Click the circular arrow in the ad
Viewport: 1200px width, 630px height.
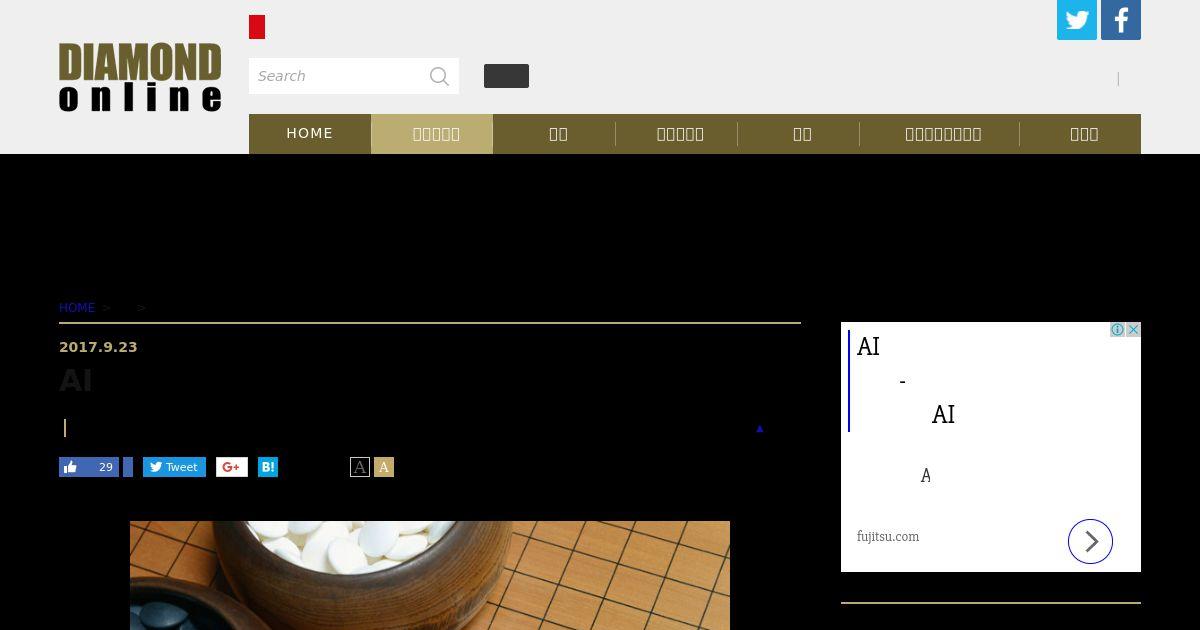[1090, 541]
